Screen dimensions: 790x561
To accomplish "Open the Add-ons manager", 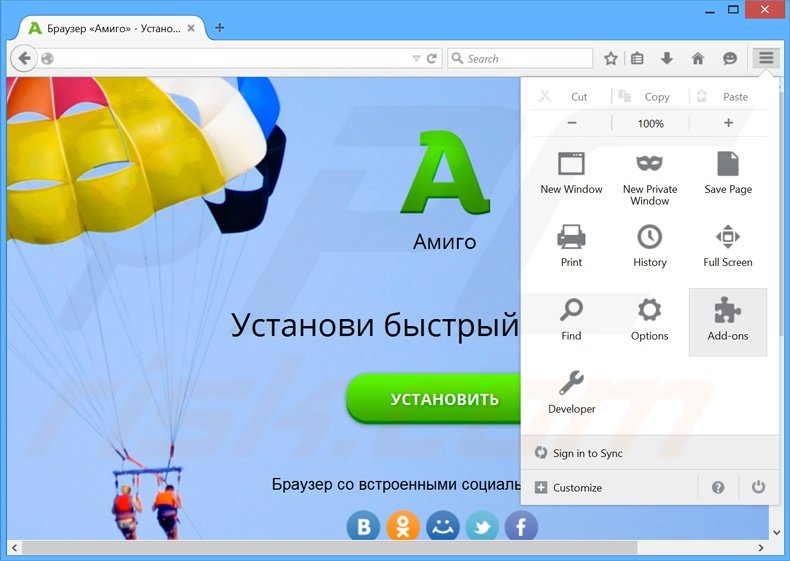I will [x=728, y=322].
